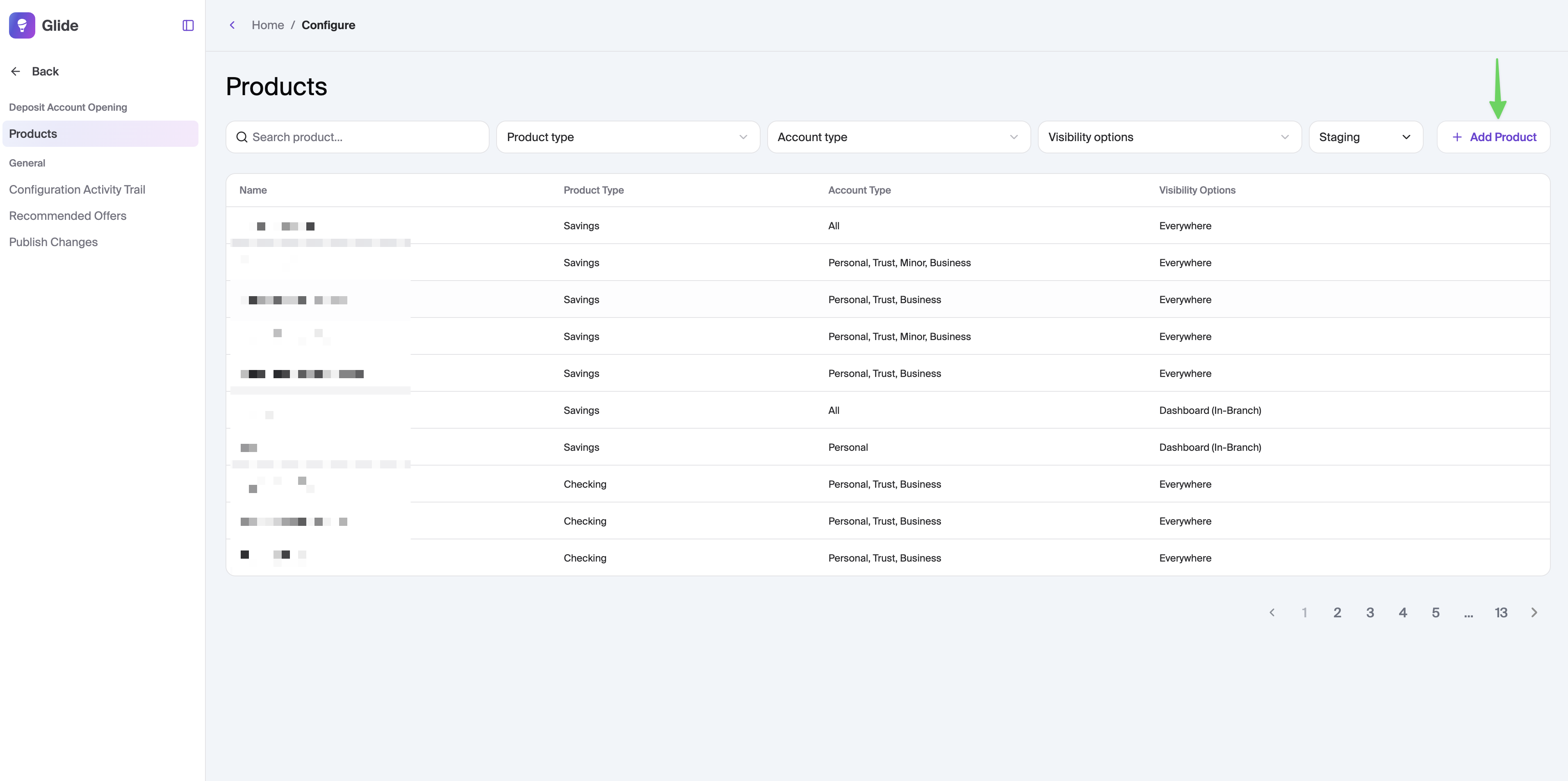Focus the Search product field
The width and height of the screenshot is (1568, 781).
click(x=365, y=137)
